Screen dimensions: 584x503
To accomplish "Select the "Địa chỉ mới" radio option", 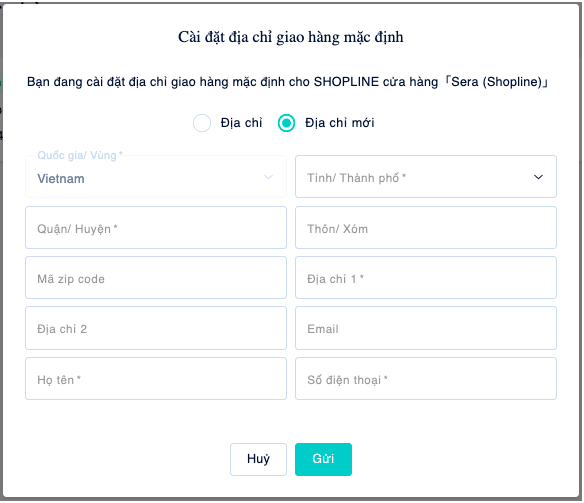I will 286,123.
